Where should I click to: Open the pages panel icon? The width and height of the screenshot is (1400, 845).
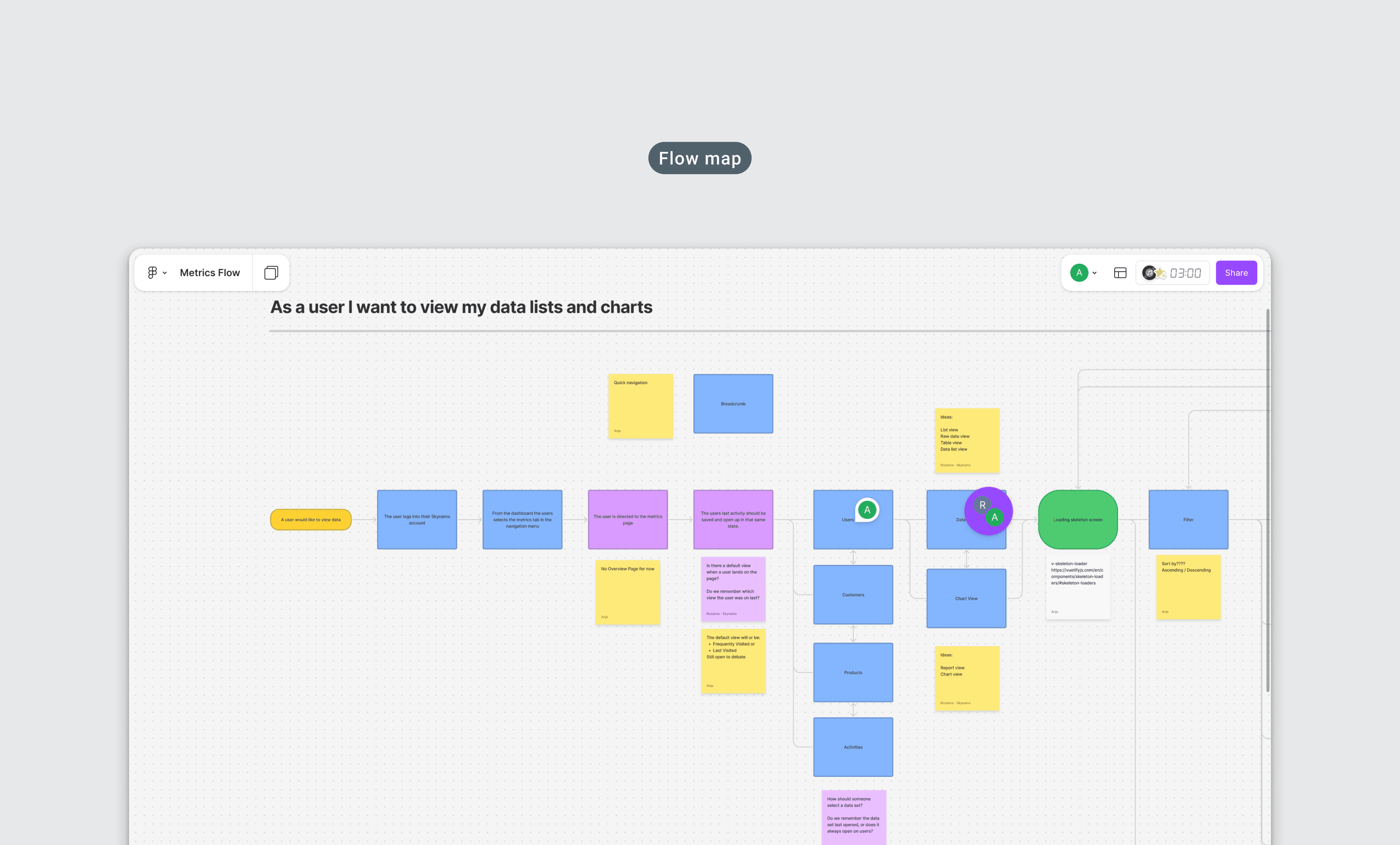coord(271,273)
